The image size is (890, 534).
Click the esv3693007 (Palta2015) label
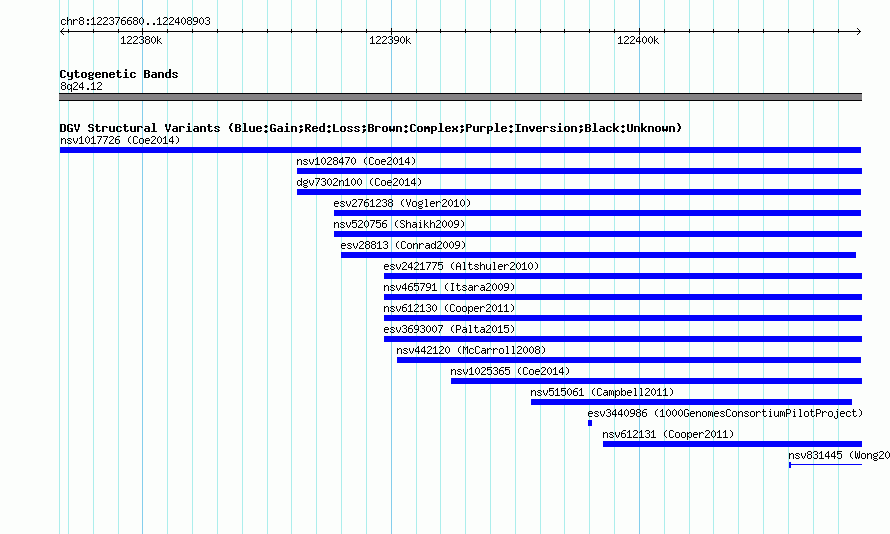click(x=449, y=329)
